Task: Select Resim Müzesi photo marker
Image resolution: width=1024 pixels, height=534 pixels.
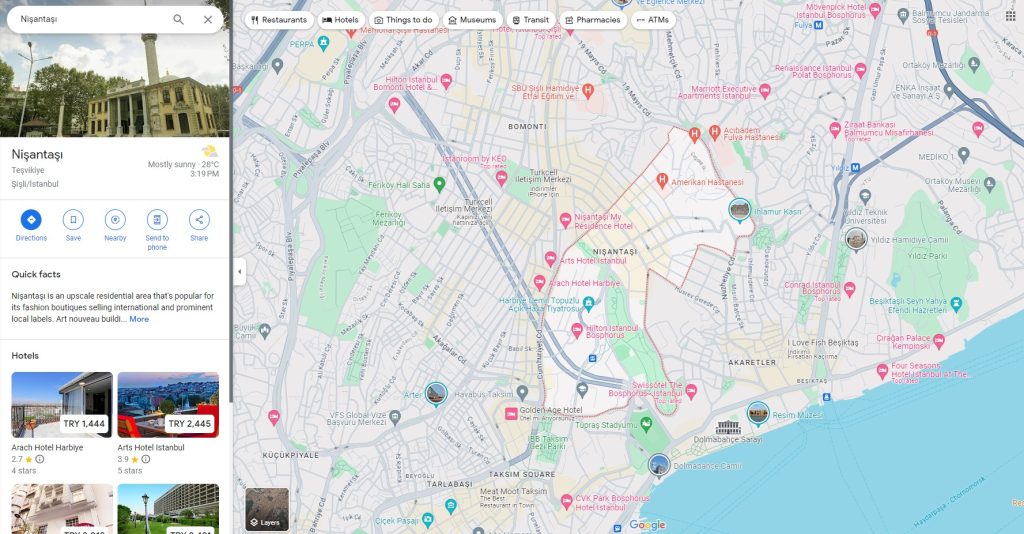Action: click(x=758, y=413)
